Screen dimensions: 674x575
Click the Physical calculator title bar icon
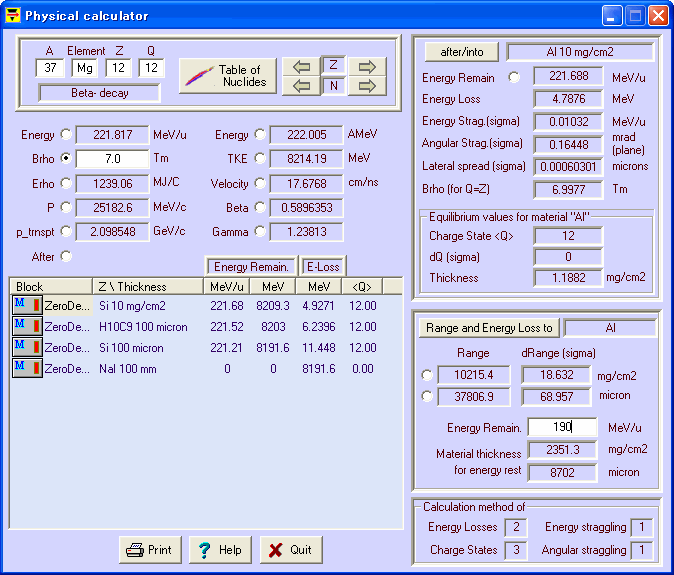pyautogui.click(x=13, y=15)
